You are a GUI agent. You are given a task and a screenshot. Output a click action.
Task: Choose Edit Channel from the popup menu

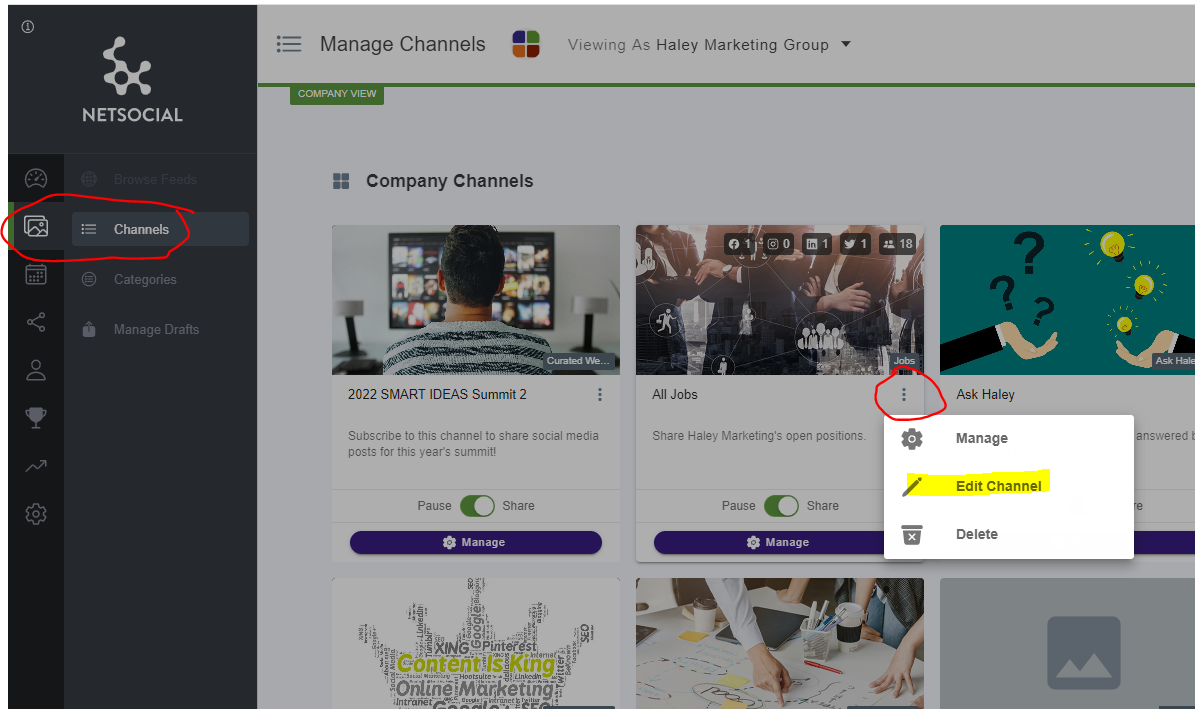pos(1008,486)
